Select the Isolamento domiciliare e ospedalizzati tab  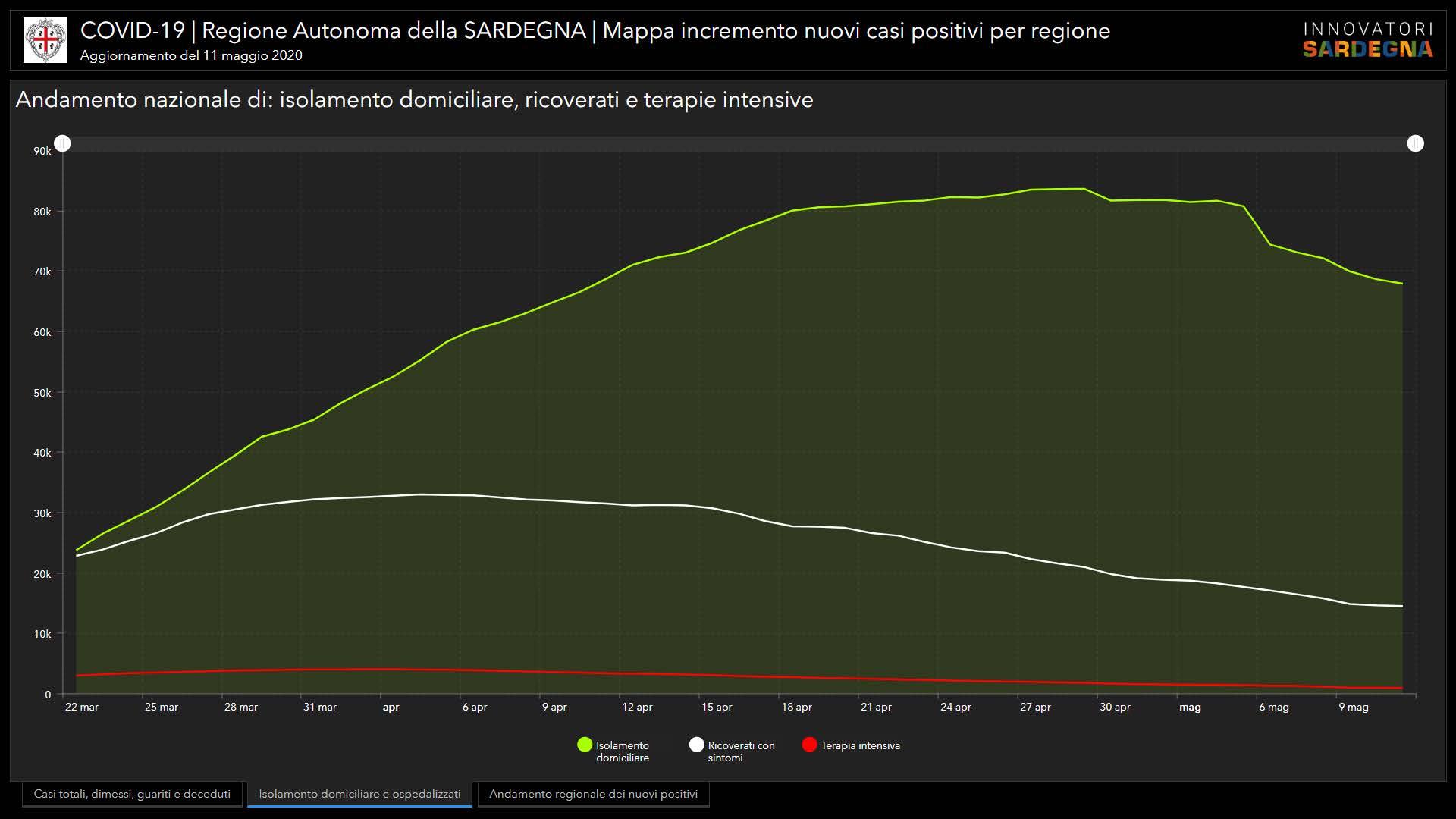359,794
